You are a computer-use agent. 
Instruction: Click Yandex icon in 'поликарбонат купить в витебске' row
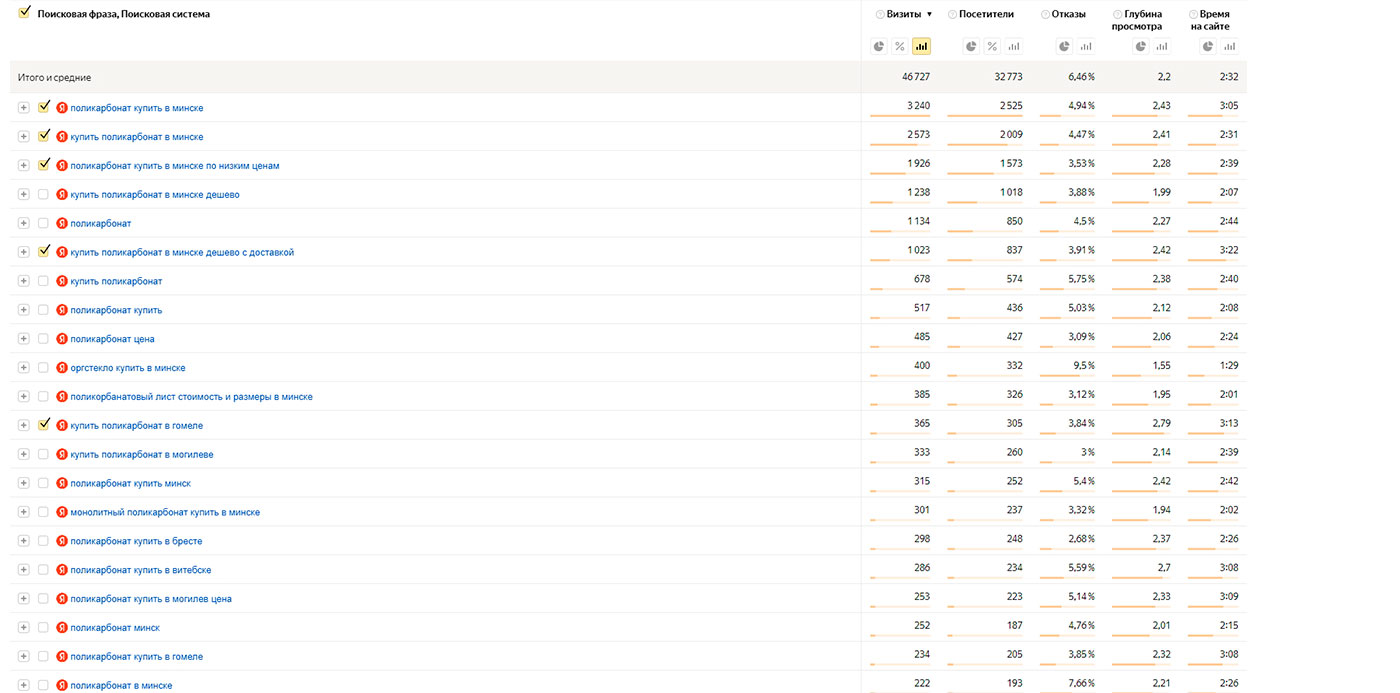pyautogui.click(x=62, y=570)
